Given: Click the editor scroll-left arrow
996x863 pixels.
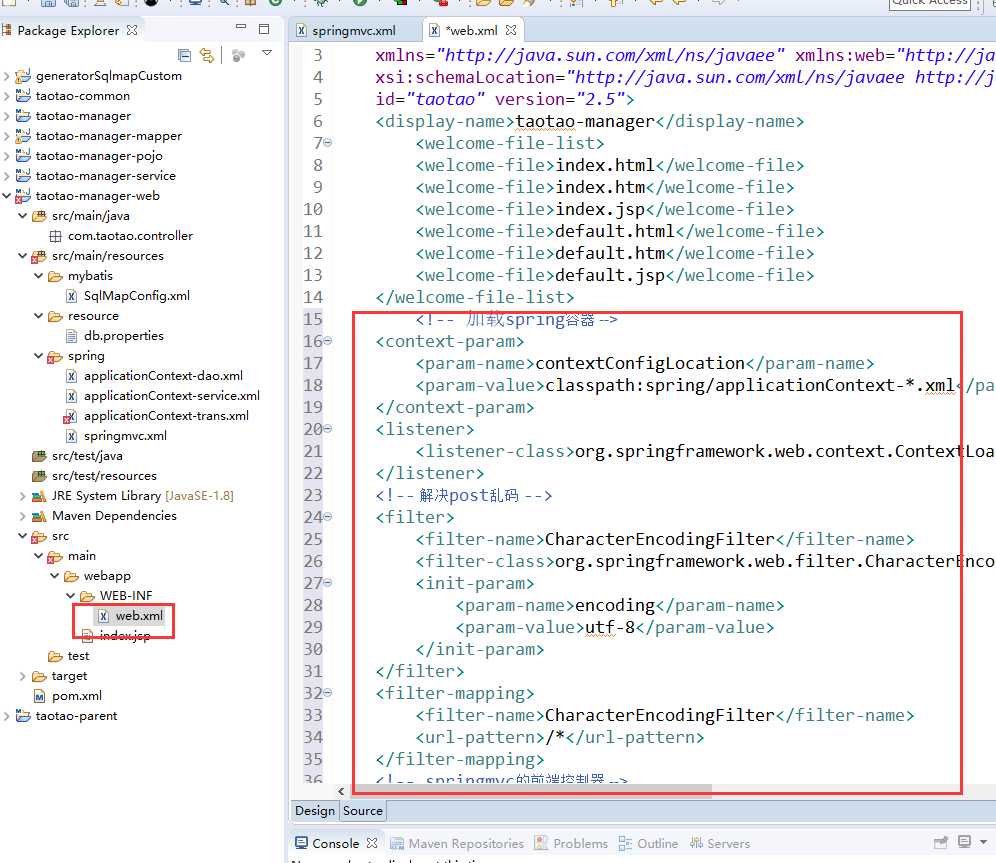Looking at the screenshot, I should click(341, 791).
